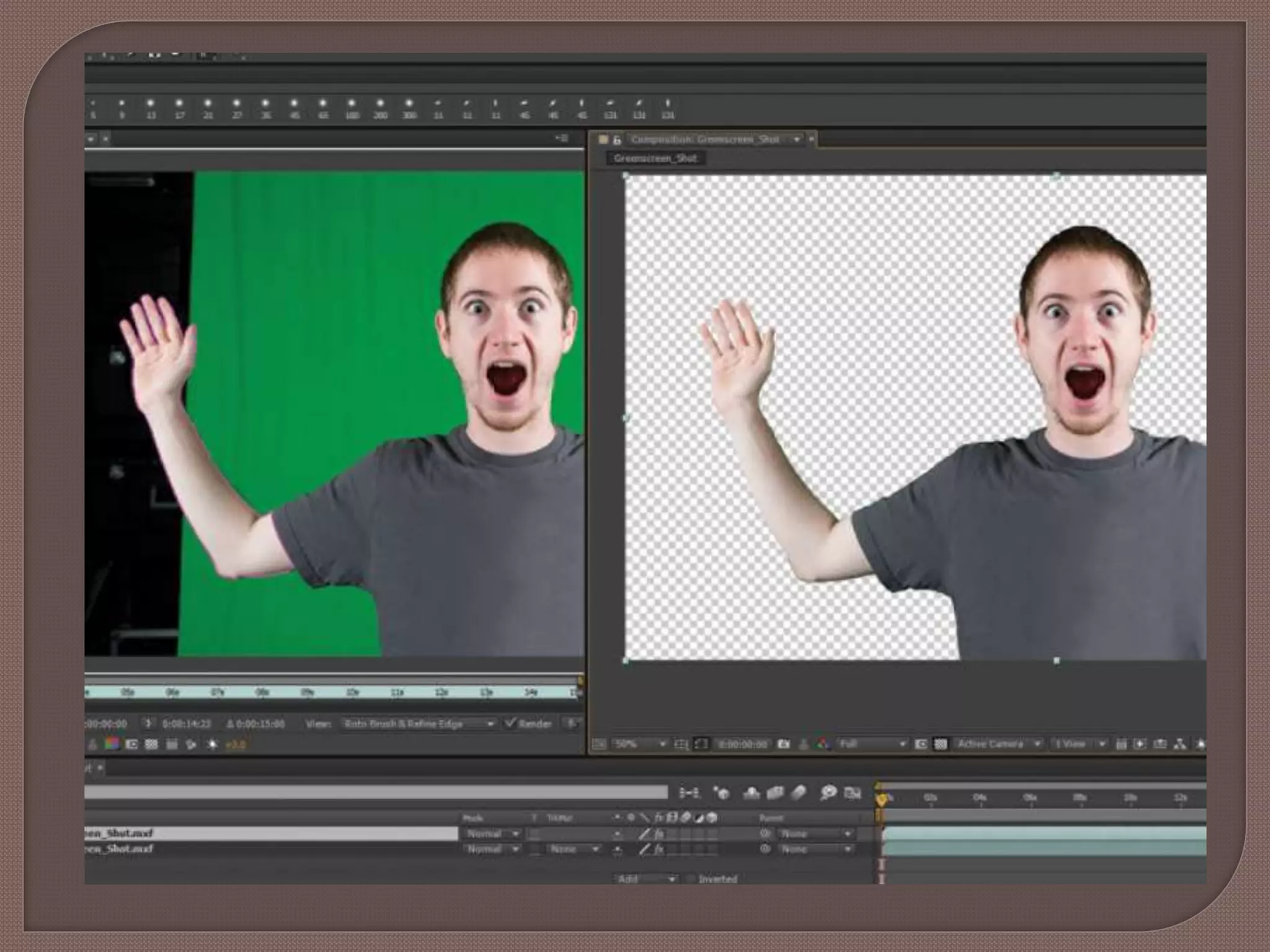This screenshot has width=1270, height=952.
Task: Click the show channel color icon in layer viewer
Action: click(x=112, y=744)
